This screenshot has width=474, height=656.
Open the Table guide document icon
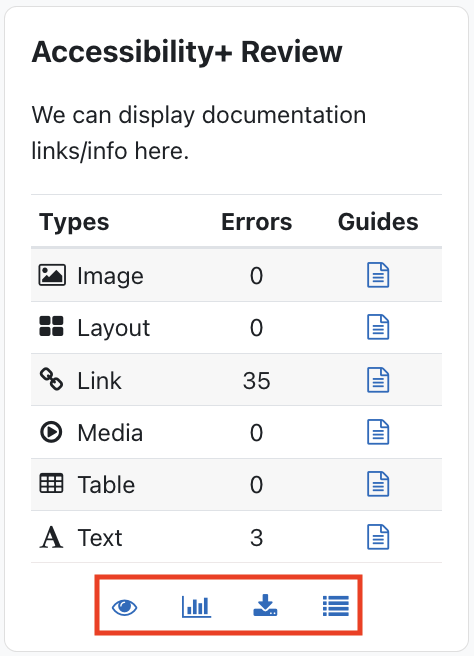click(x=378, y=484)
